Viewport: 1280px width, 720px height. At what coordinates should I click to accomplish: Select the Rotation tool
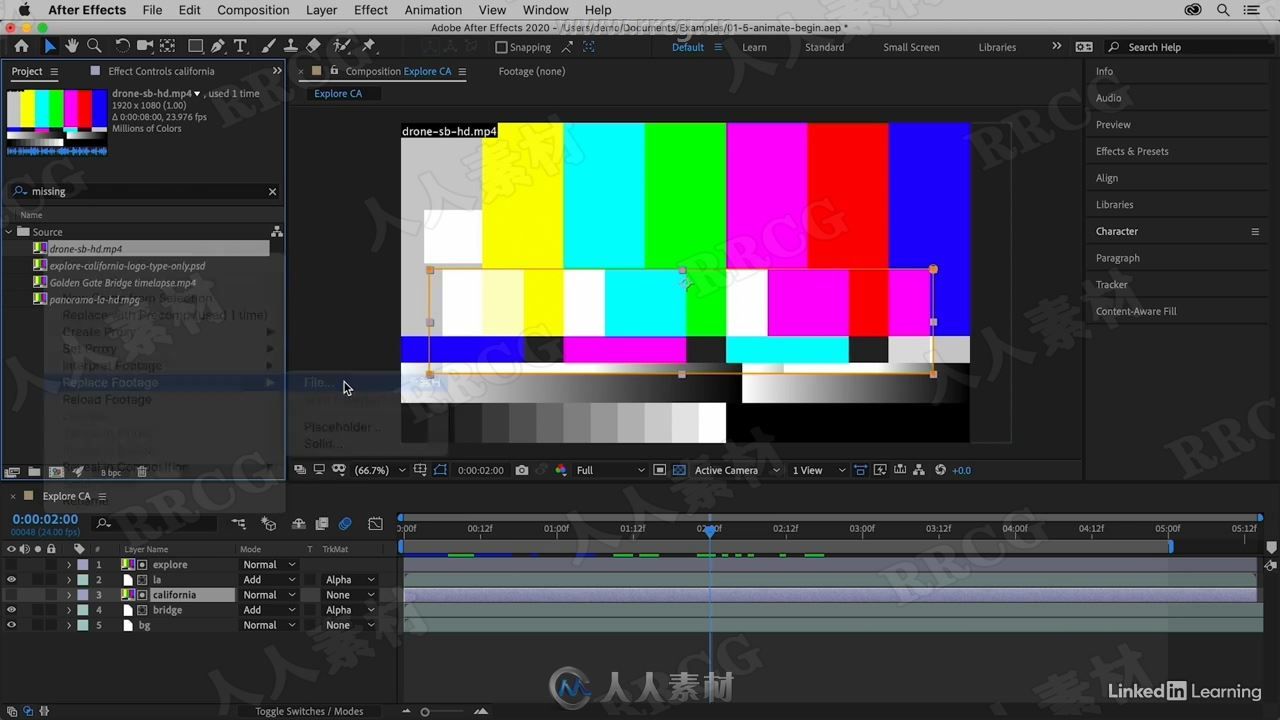[122, 46]
